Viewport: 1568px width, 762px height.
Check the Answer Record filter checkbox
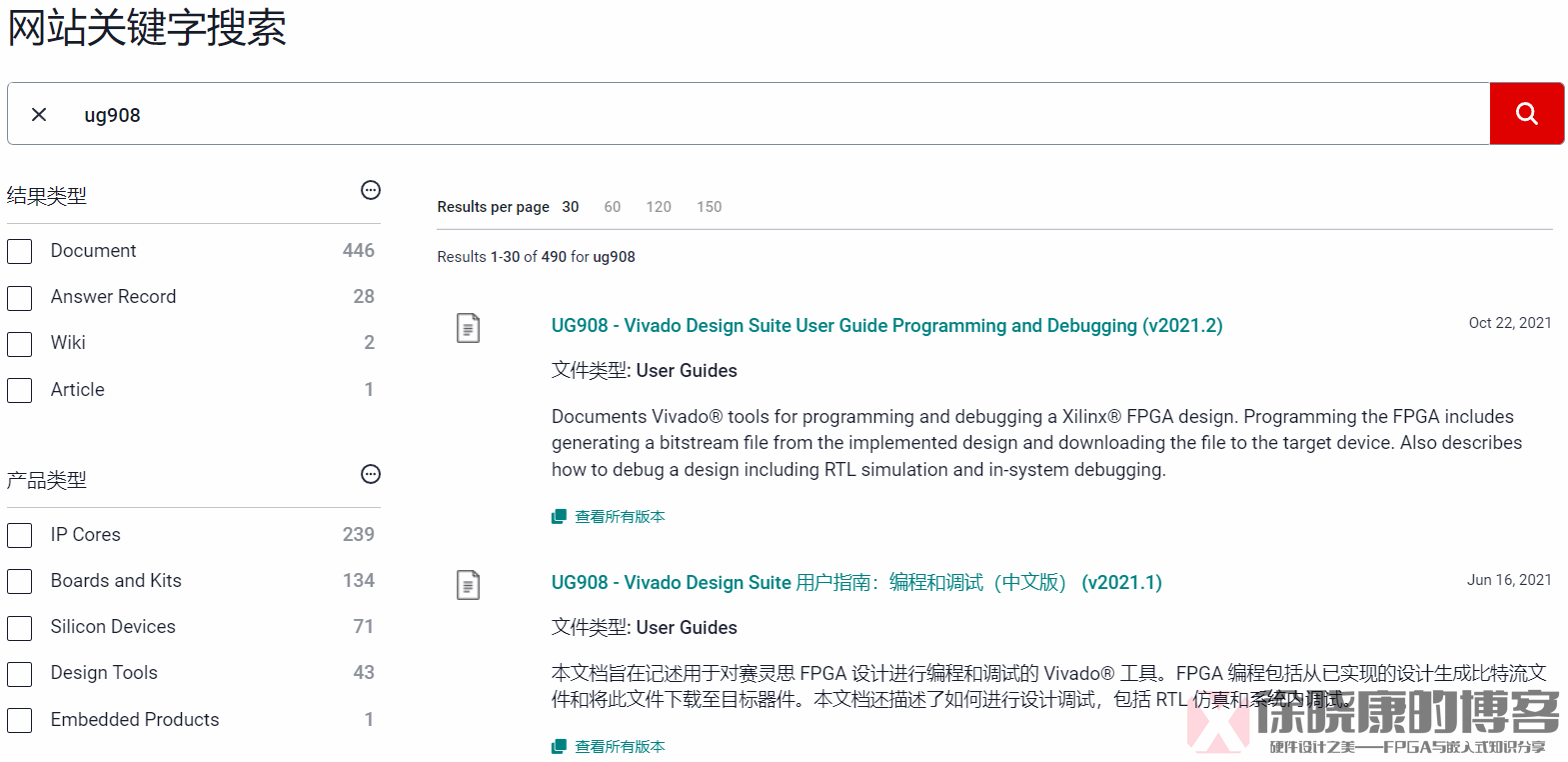[x=20, y=298]
